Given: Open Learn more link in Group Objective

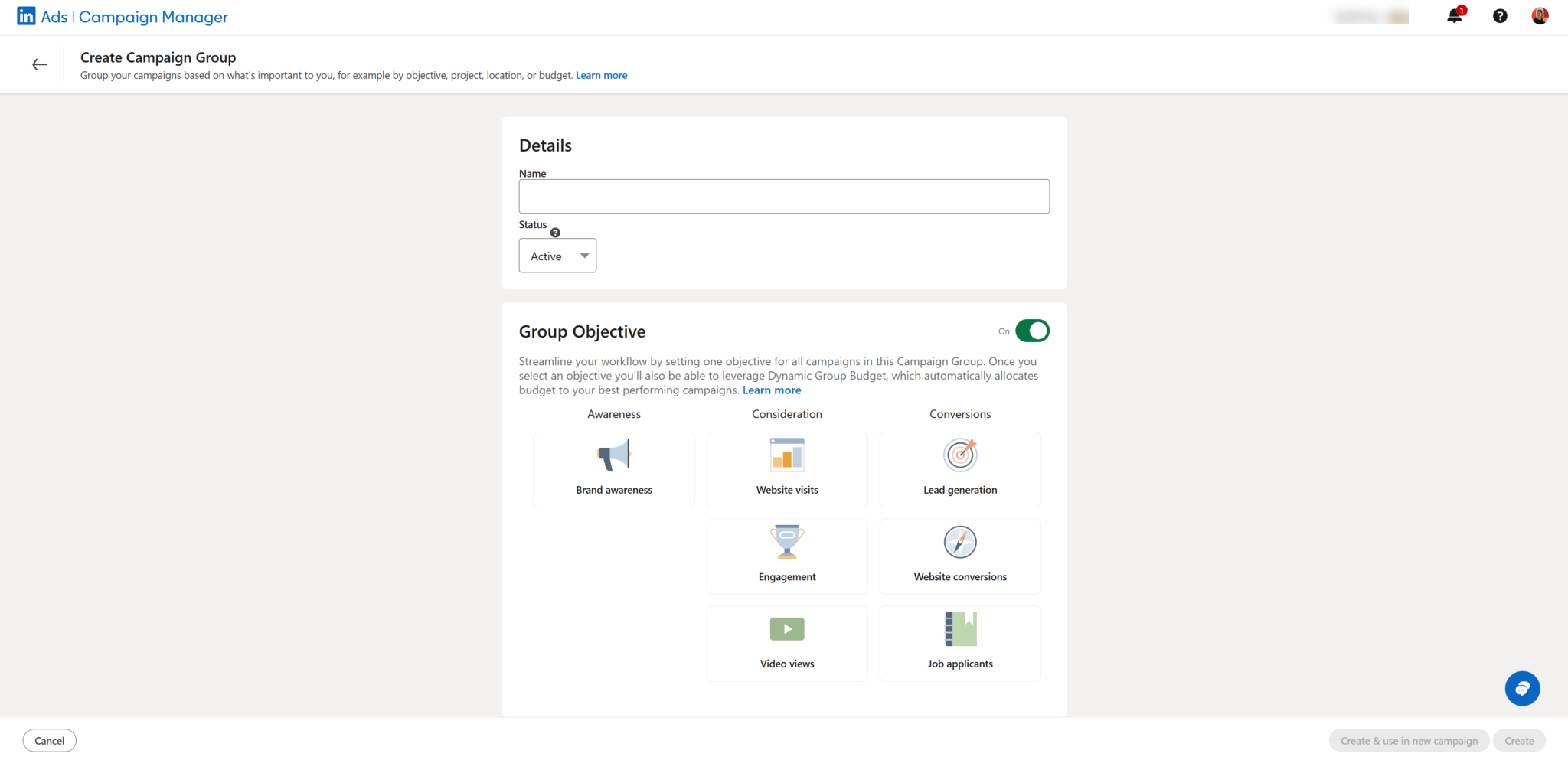Looking at the screenshot, I should 772,390.
